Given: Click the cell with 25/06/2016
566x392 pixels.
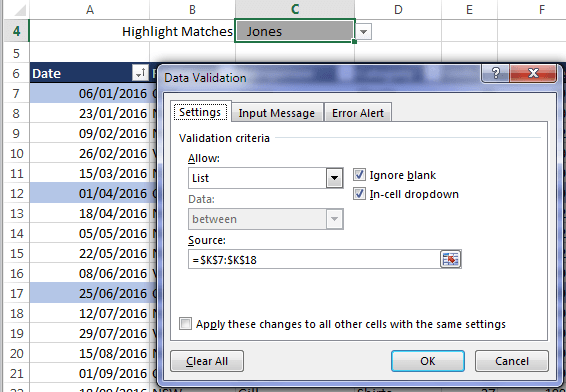Looking at the screenshot, I should click(x=90, y=293).
